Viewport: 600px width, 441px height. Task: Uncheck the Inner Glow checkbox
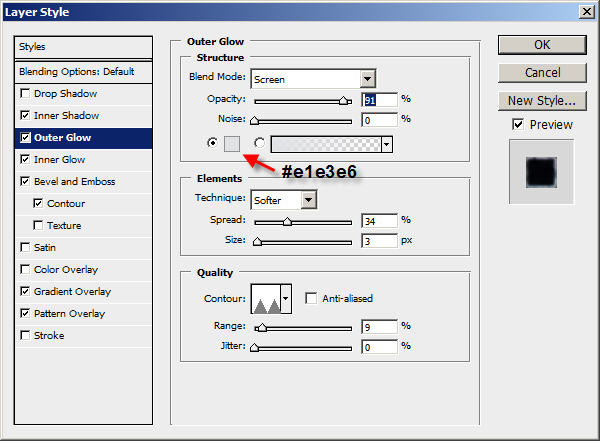[25, 159]
